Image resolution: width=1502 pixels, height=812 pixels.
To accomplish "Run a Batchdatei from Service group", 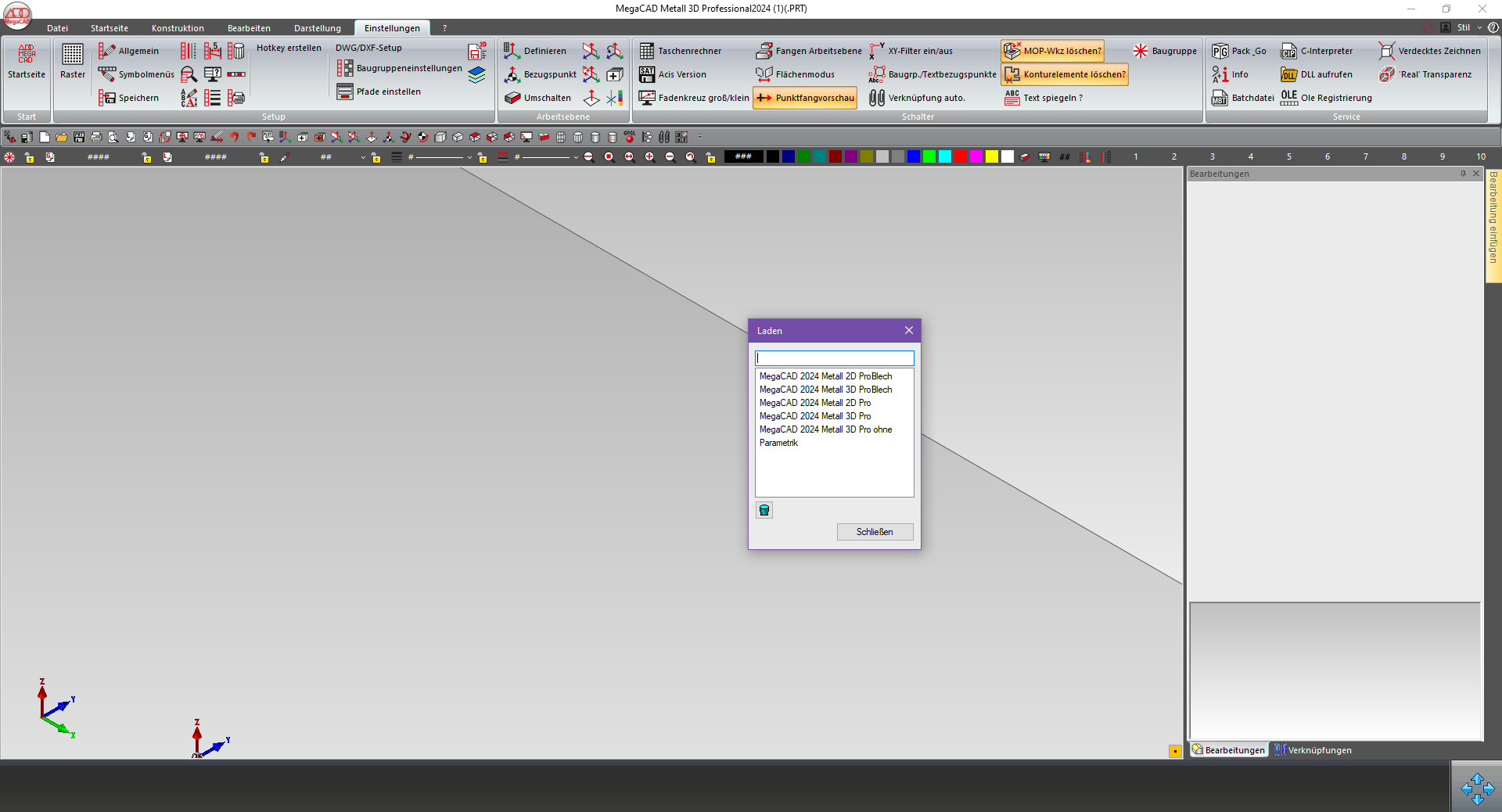I will point(1243,98).
